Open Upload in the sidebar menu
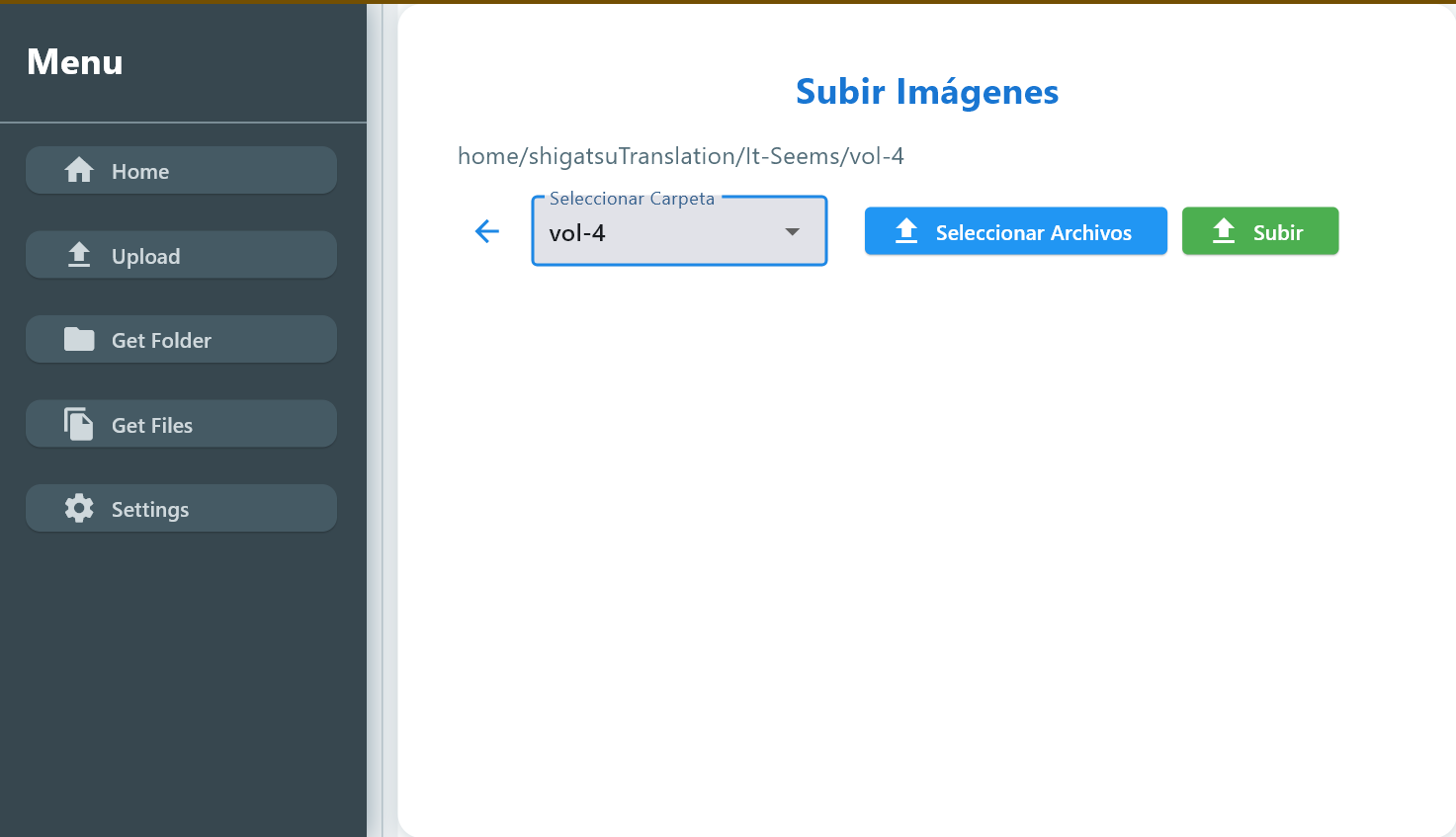Viewport: 1456px width, 837px height. 181,256
